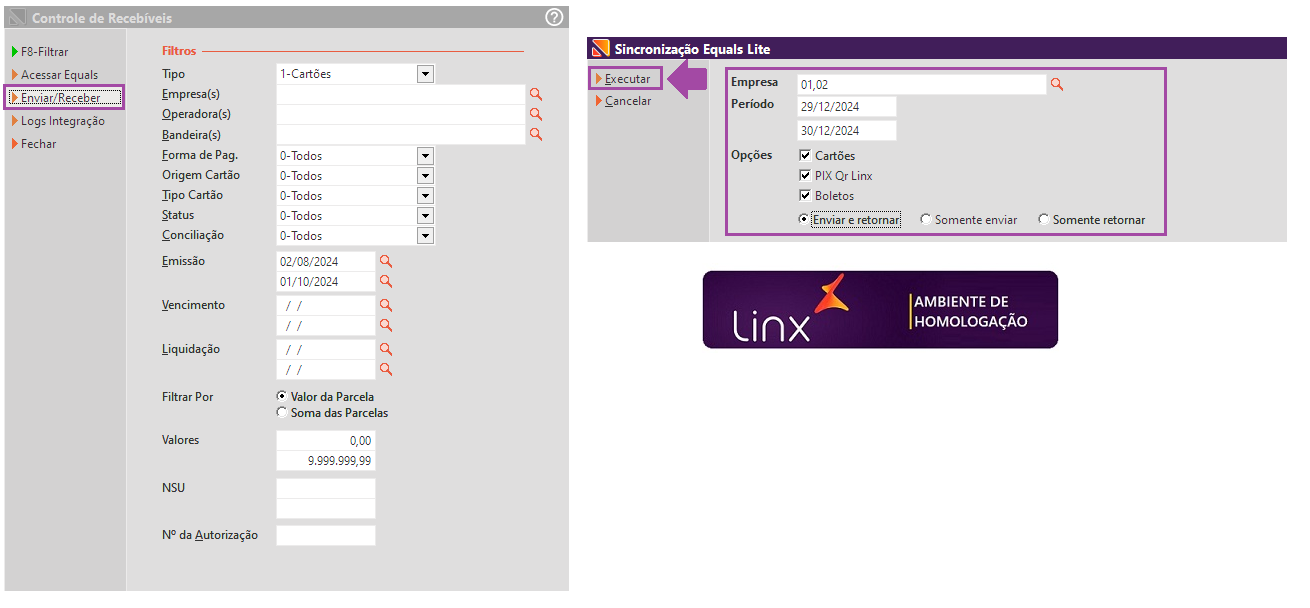
Task: Expand the Status dropdown
Action: (x=425, y=216)
